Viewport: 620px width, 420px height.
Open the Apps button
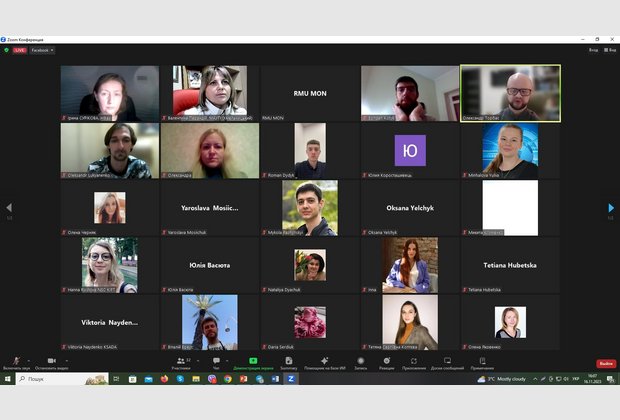coord(414,363)
